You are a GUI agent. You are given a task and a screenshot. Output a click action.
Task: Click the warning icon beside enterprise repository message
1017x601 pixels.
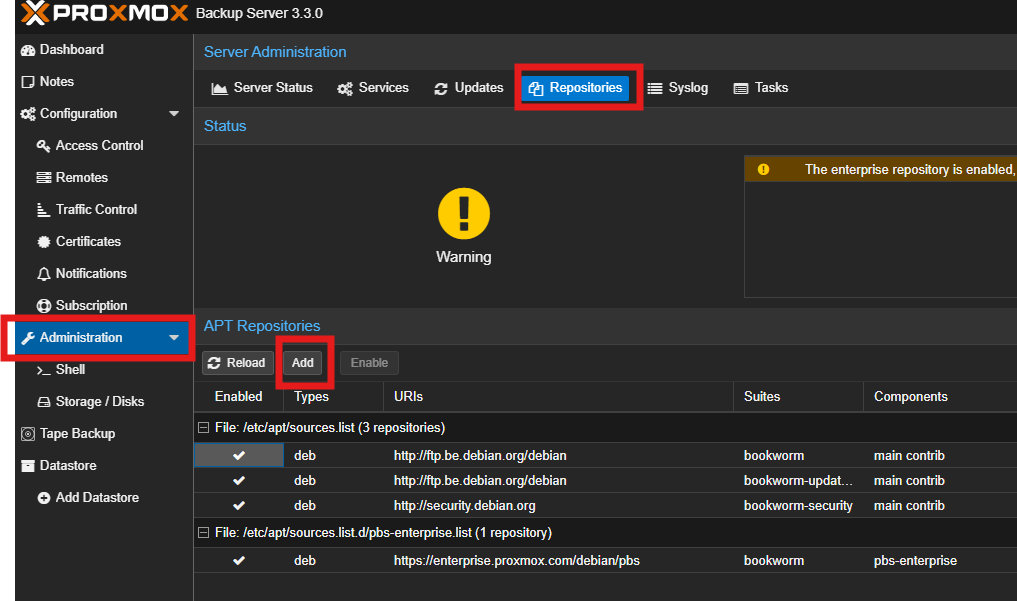(763, 169)
